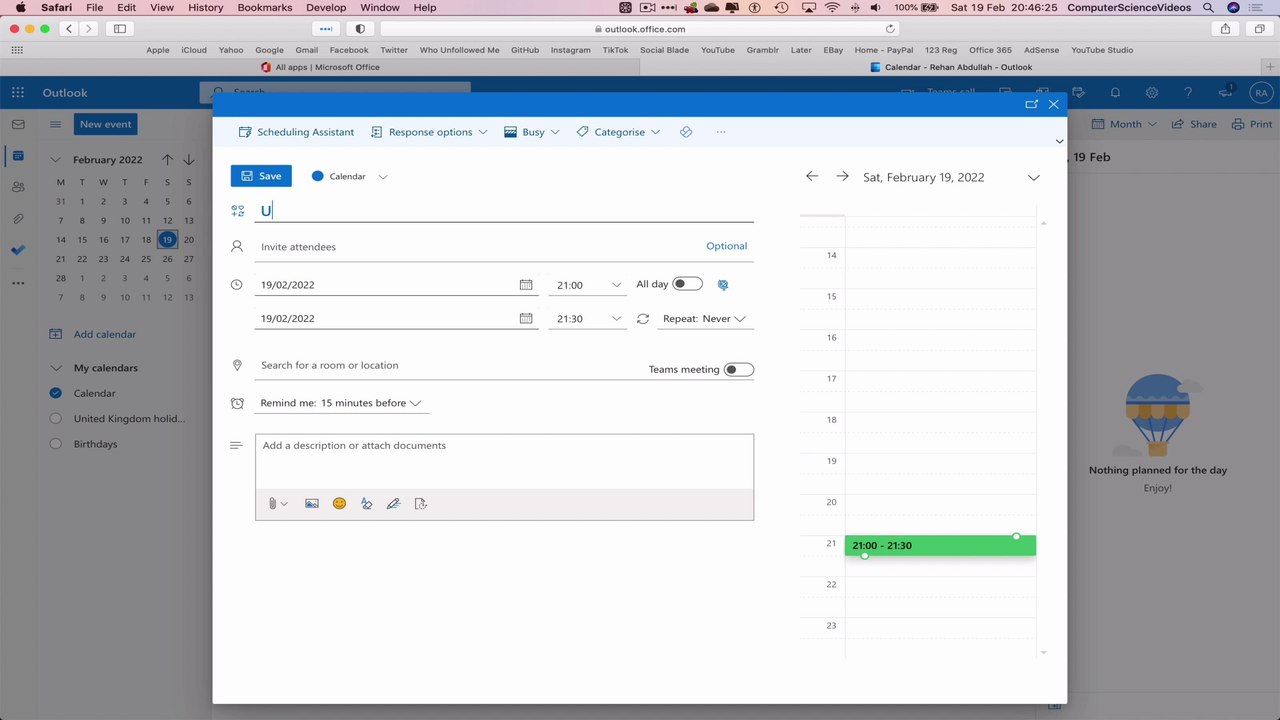Click the New event button
Viewport: 1280px width, 720px height.
tap(106, 124)
